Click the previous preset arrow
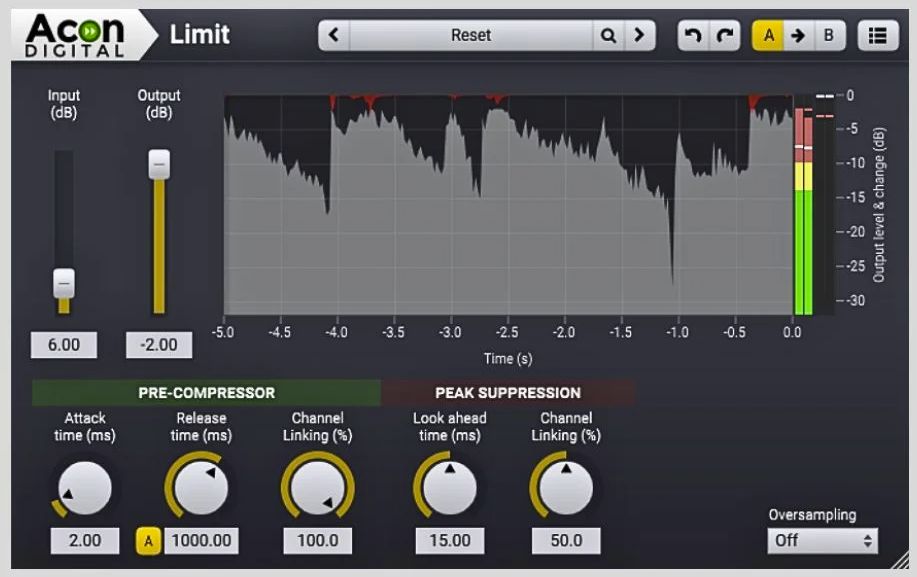 tap(334, 35)
